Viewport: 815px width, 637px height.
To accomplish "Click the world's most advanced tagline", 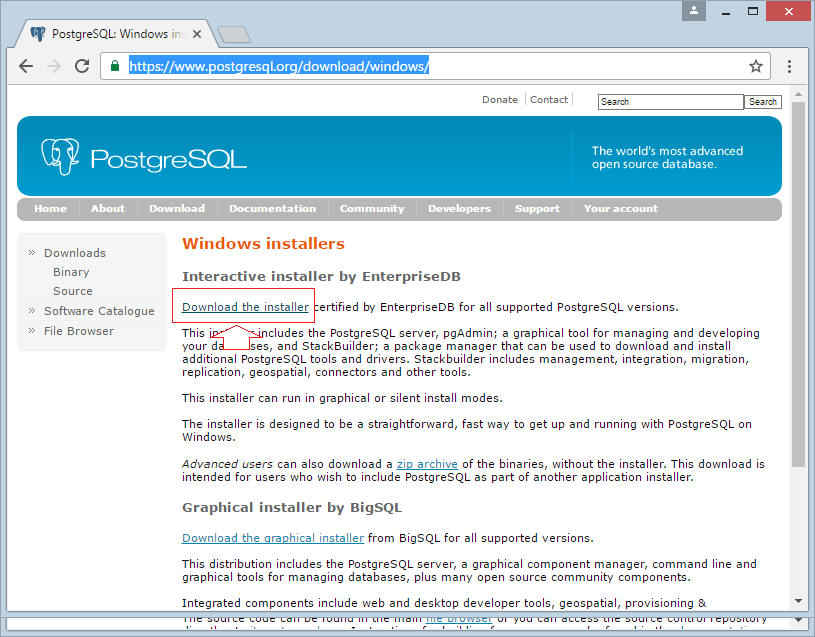I will pos(667,157).
